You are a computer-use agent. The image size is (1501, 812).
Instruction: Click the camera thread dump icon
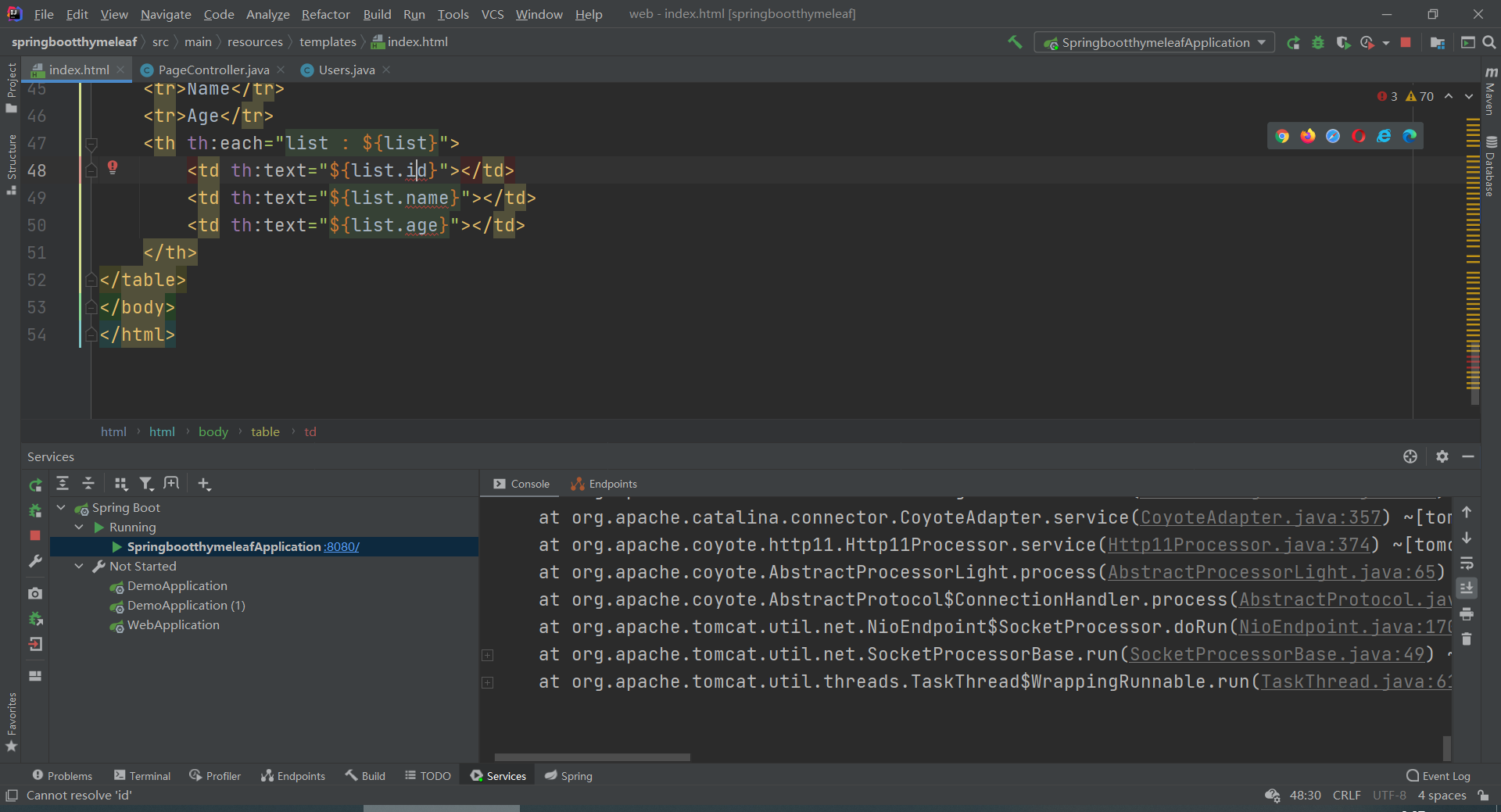(x=35, y=593)
